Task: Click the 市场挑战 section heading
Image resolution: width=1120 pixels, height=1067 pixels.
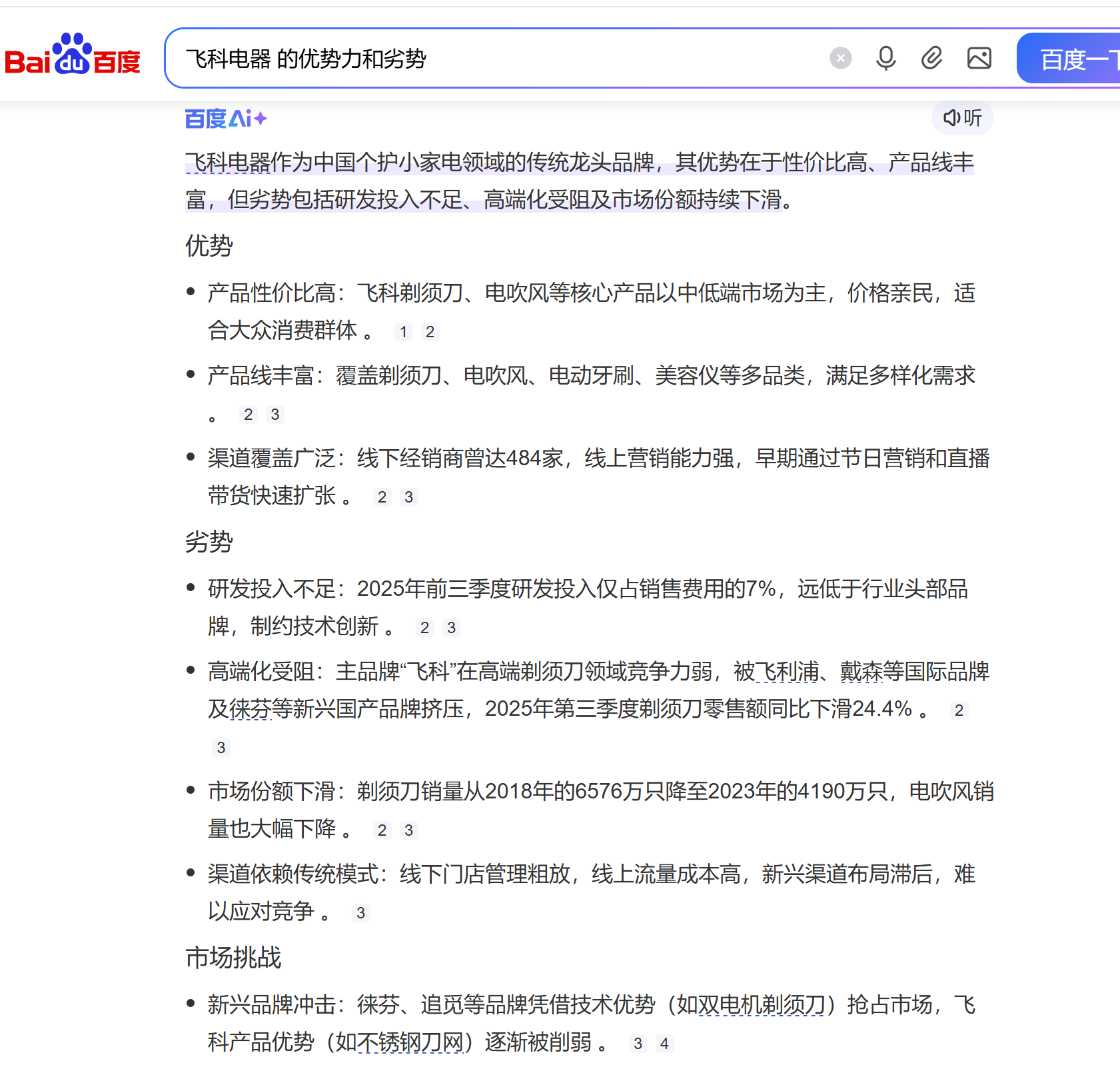Action: point(233,958)
